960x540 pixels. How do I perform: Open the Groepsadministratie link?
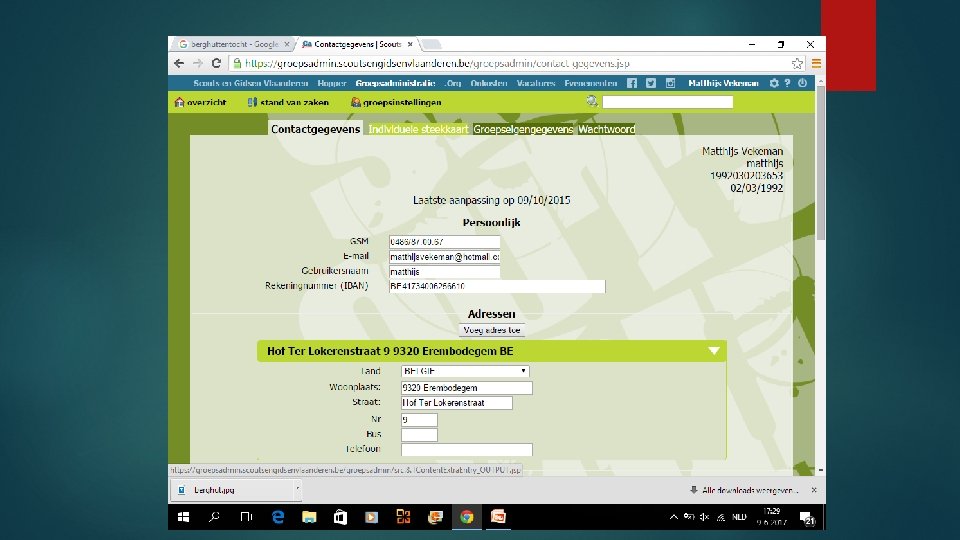[x=396, y=83]
